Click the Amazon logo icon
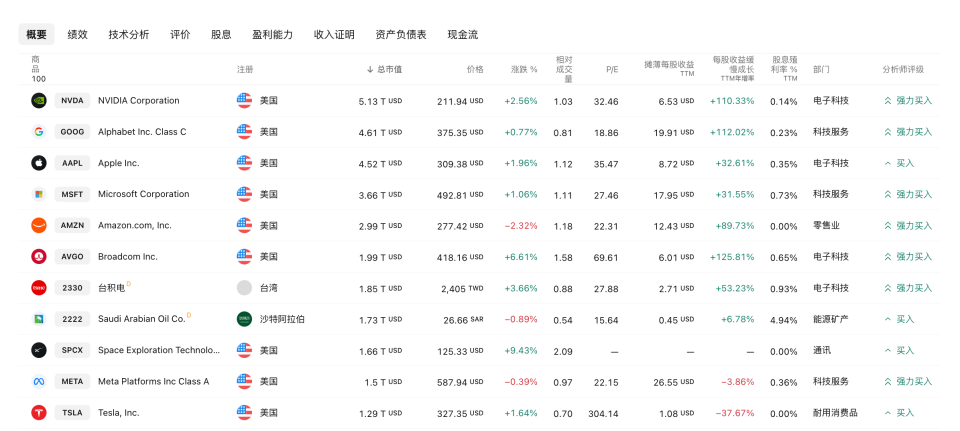The image size is (960, 431). coord(39,225)
